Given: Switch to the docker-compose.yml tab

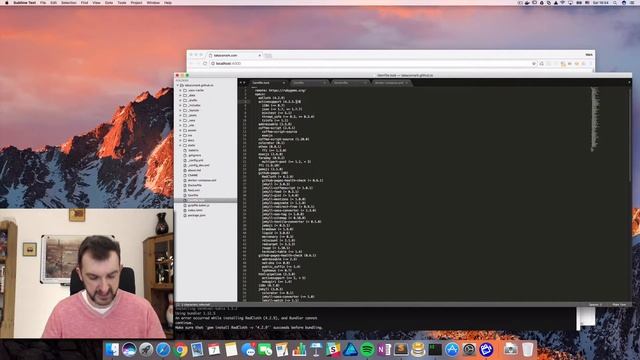Looking at the screenshot, I should click(391, 83).
